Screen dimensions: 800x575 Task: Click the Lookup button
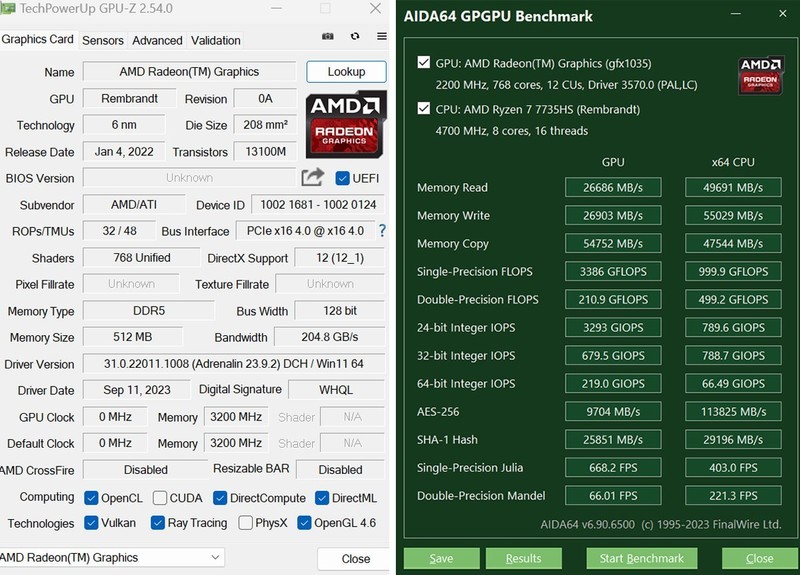point(346,72)
